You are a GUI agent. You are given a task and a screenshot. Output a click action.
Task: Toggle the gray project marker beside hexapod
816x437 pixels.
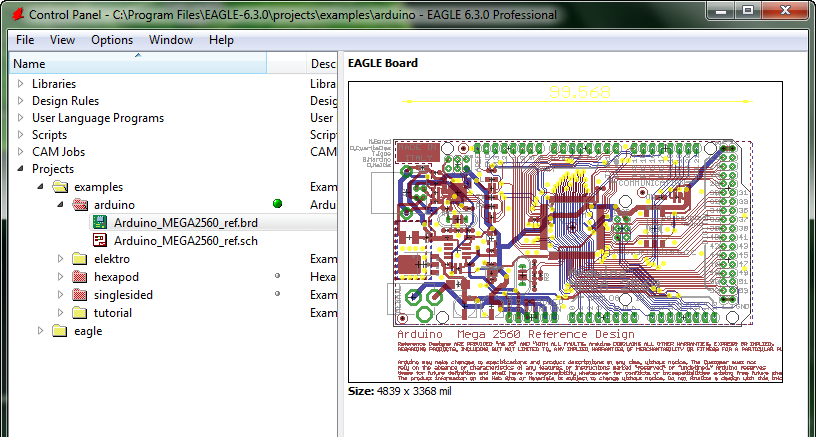277,276
